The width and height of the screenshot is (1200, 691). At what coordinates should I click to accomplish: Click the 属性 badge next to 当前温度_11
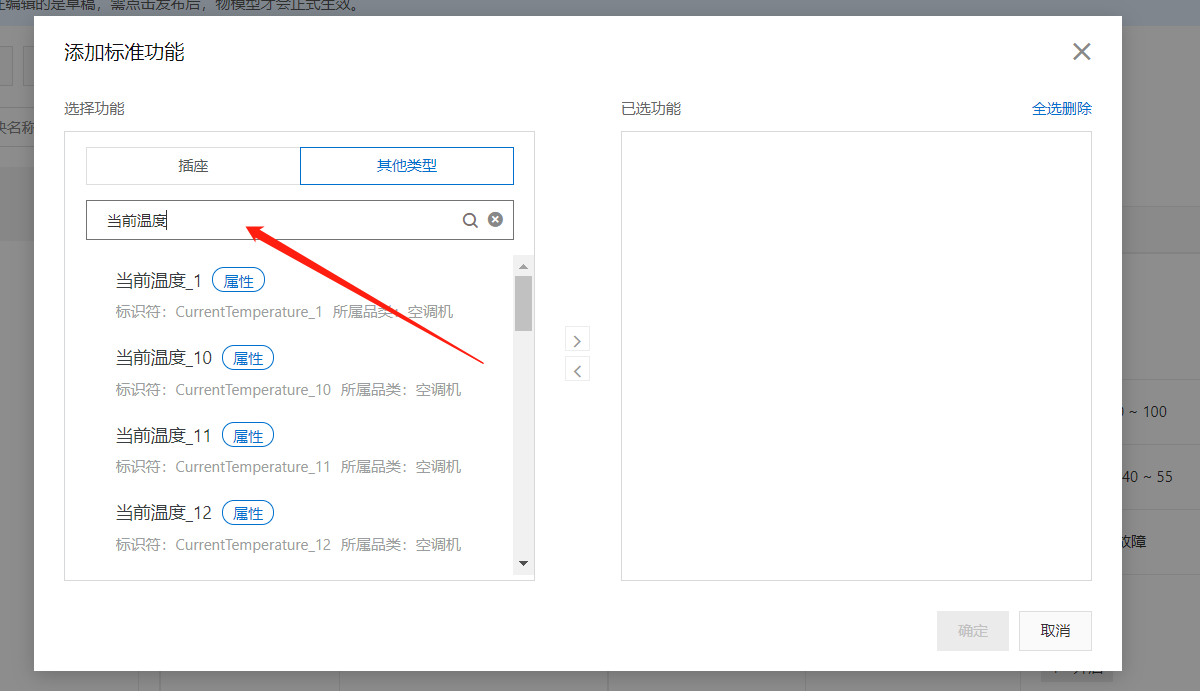coord(247,434)
